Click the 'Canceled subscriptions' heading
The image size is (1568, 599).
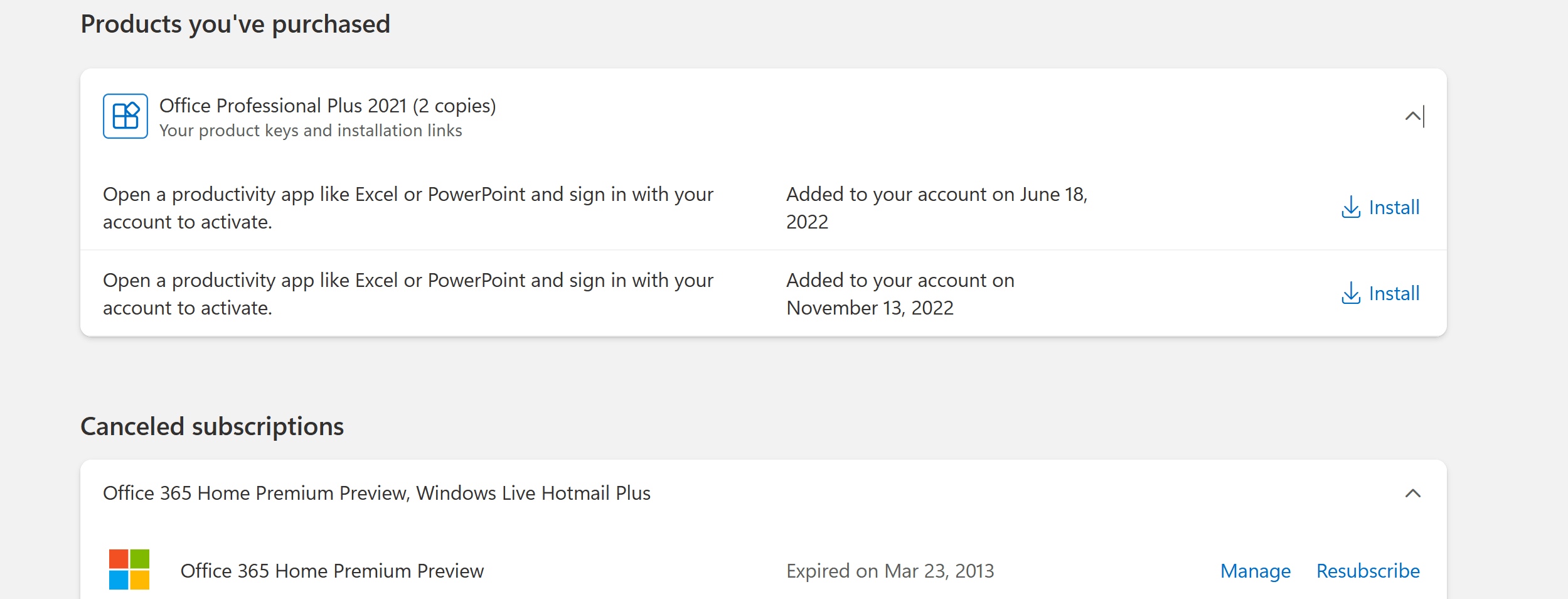click(212, 426)
